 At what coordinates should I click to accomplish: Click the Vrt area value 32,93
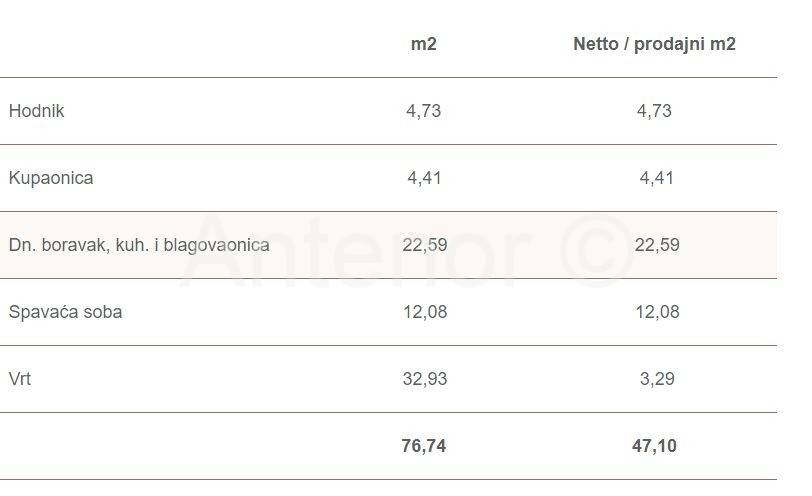click(x=423, y=379)
